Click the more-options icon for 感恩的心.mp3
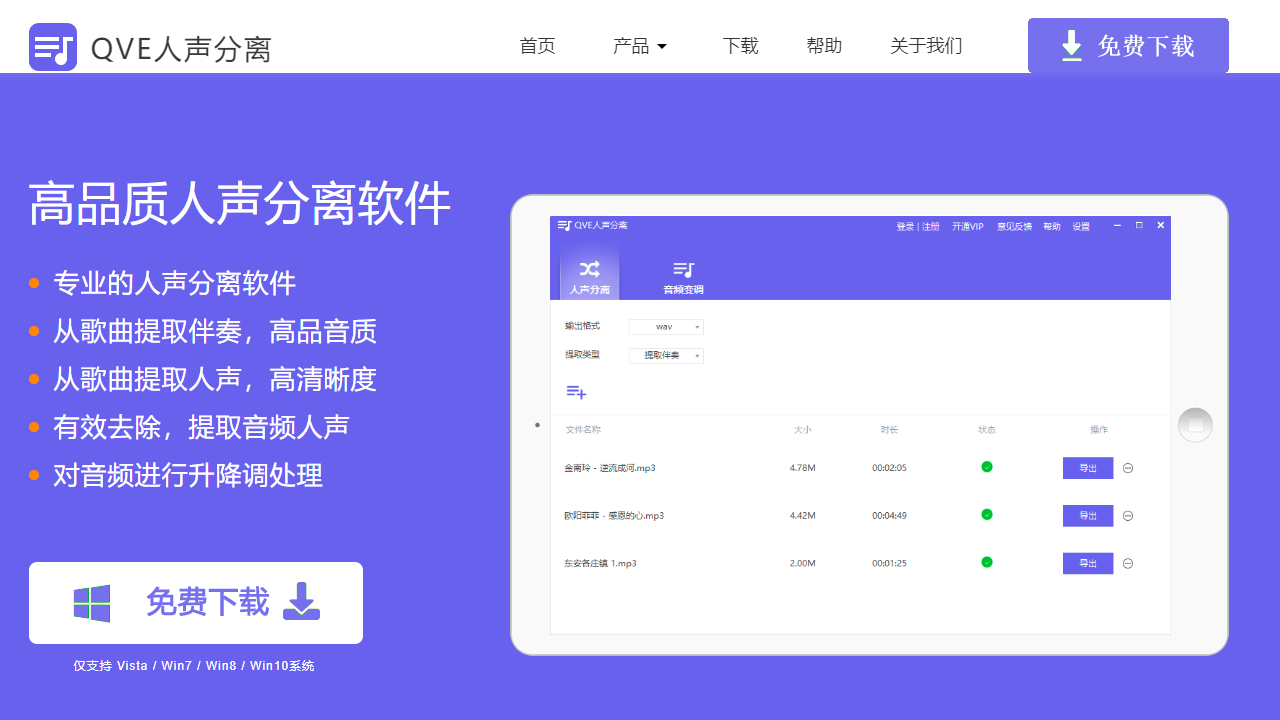This screenshot has height=720, width=1280. point(1128,516)
